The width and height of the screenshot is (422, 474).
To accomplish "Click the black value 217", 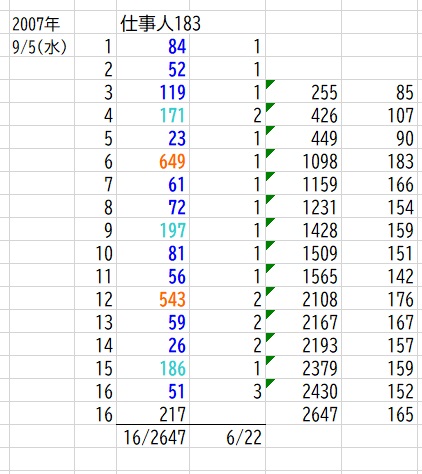I will pos(172,414).
